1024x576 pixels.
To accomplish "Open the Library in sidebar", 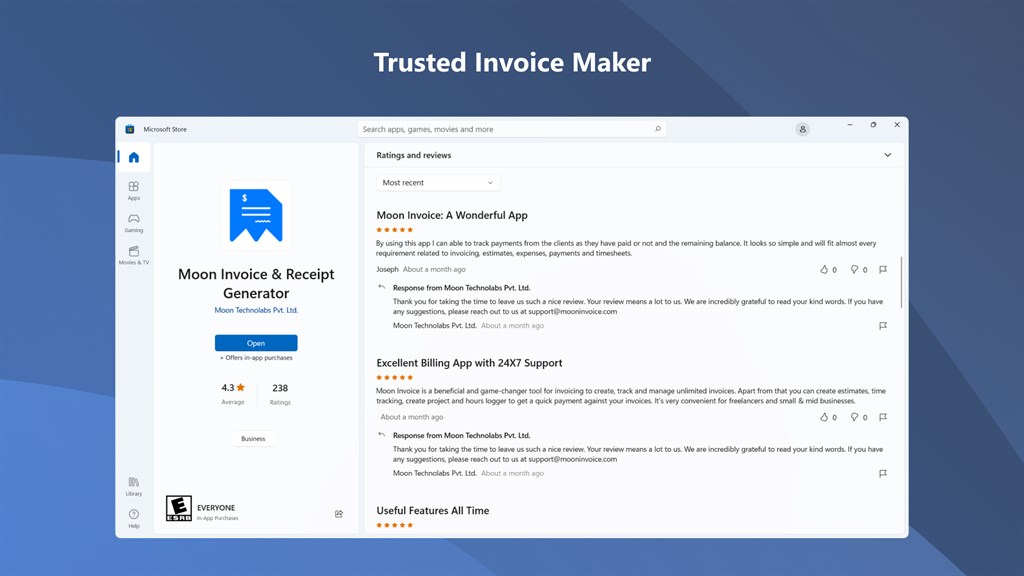I will tap(134, 487).
